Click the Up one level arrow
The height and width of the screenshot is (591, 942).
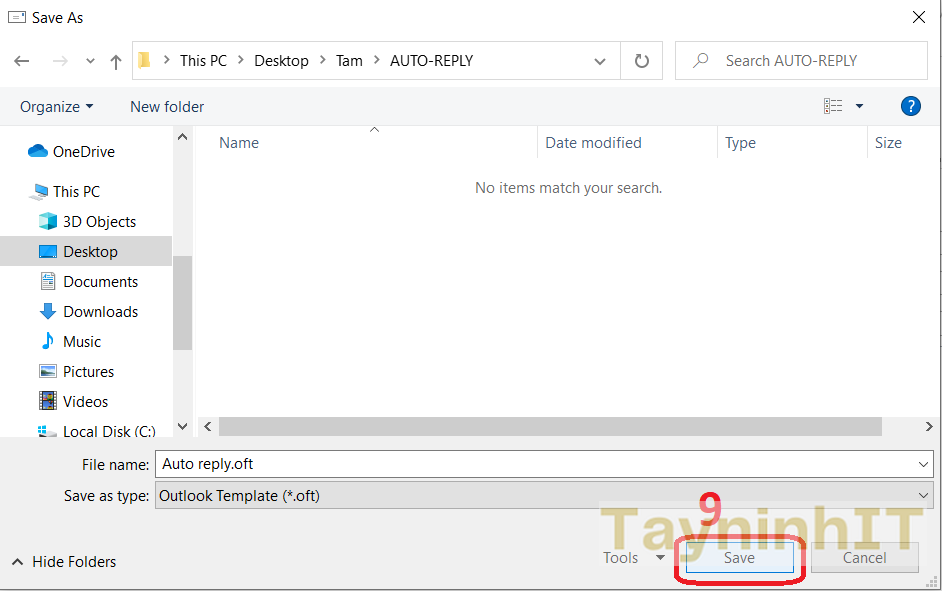pos(116,61)
